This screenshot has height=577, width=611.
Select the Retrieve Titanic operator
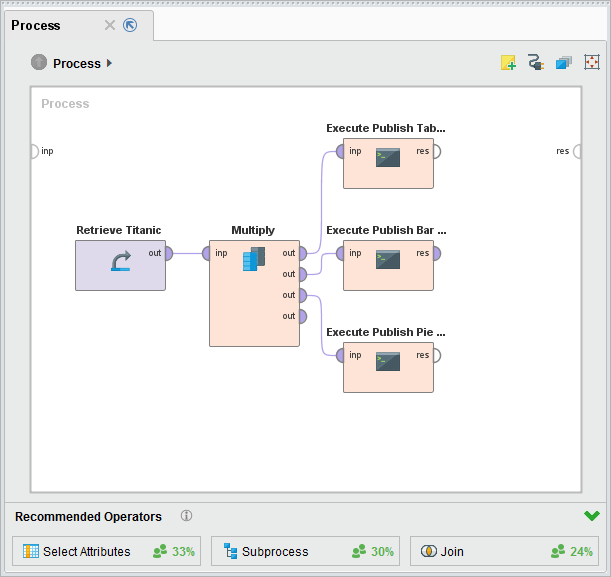coord(120,264)
